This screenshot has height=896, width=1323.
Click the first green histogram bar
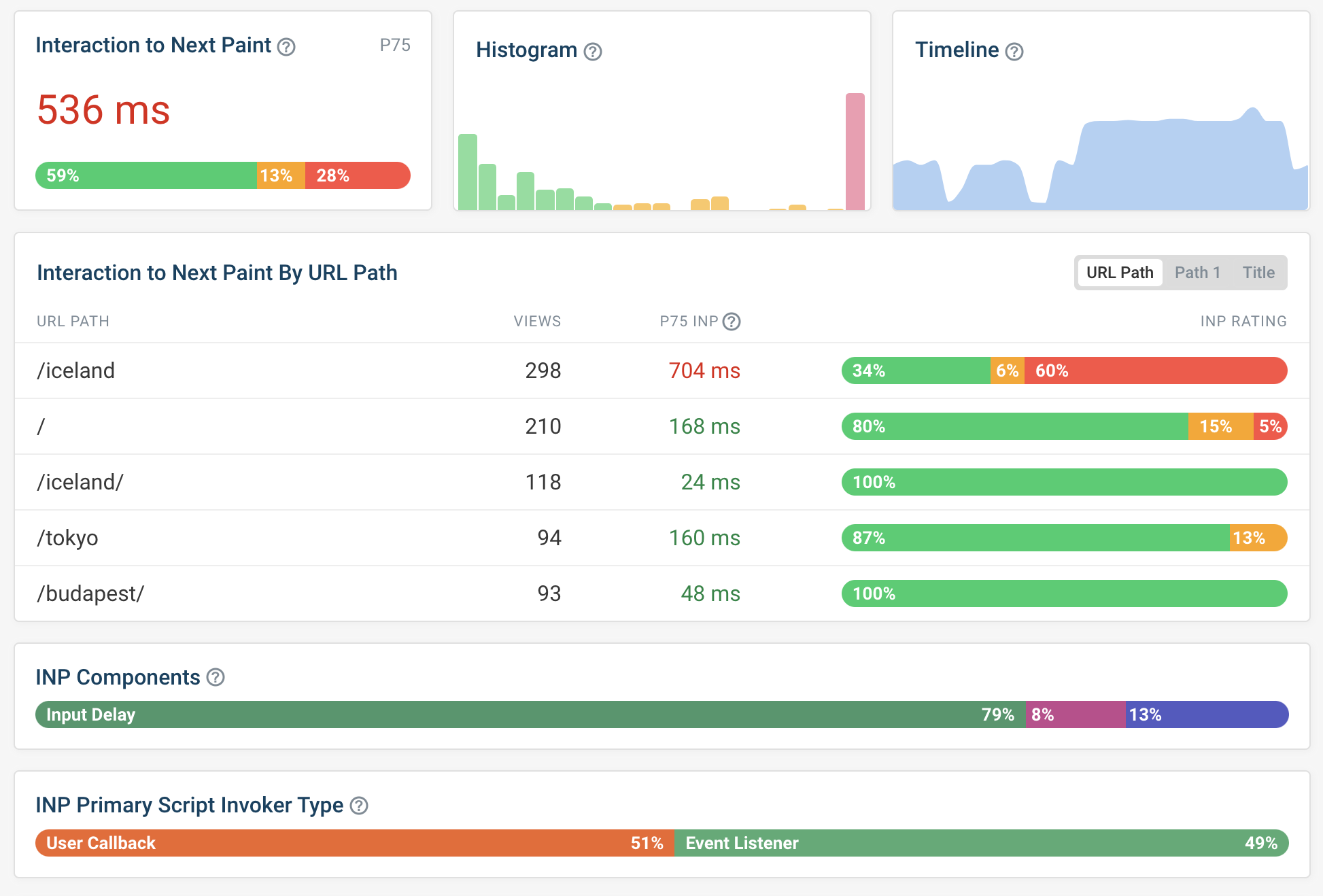click(x=468, y=172)
